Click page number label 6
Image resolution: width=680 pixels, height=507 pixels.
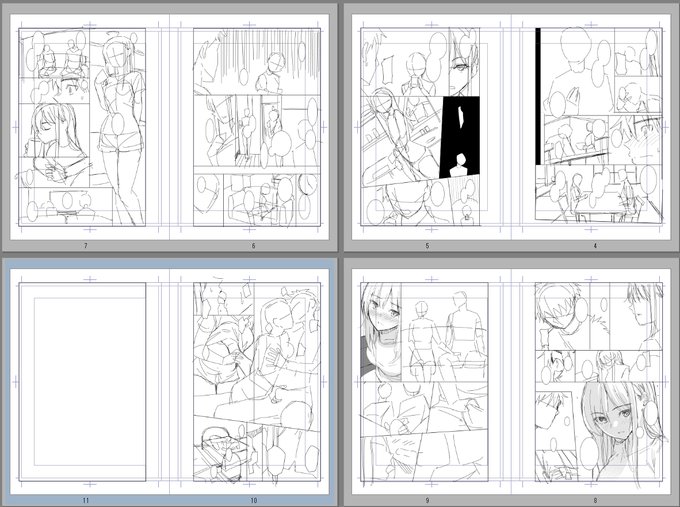254,246
